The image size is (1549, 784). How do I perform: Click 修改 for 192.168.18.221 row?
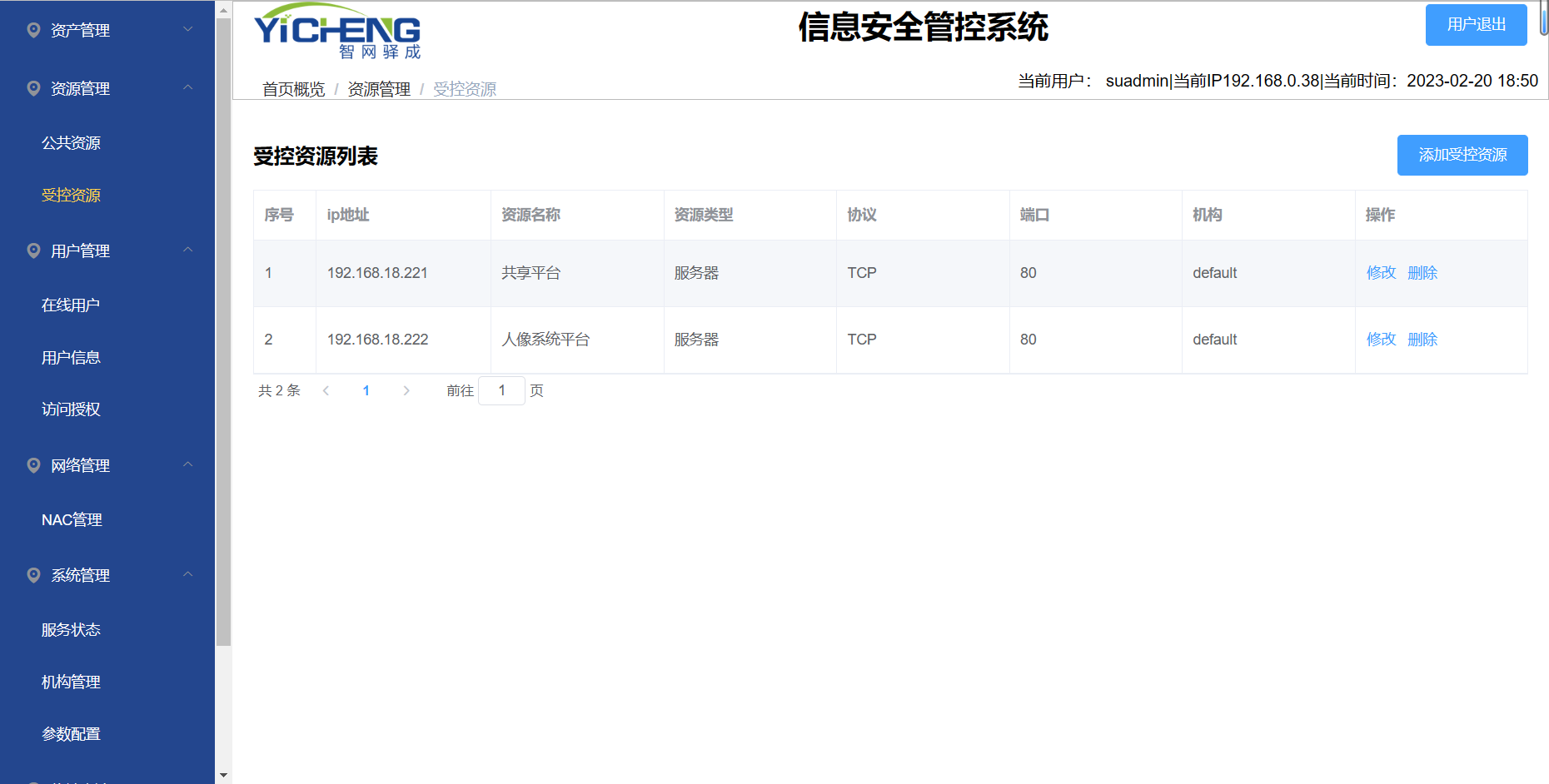[x=1381, y=273]
